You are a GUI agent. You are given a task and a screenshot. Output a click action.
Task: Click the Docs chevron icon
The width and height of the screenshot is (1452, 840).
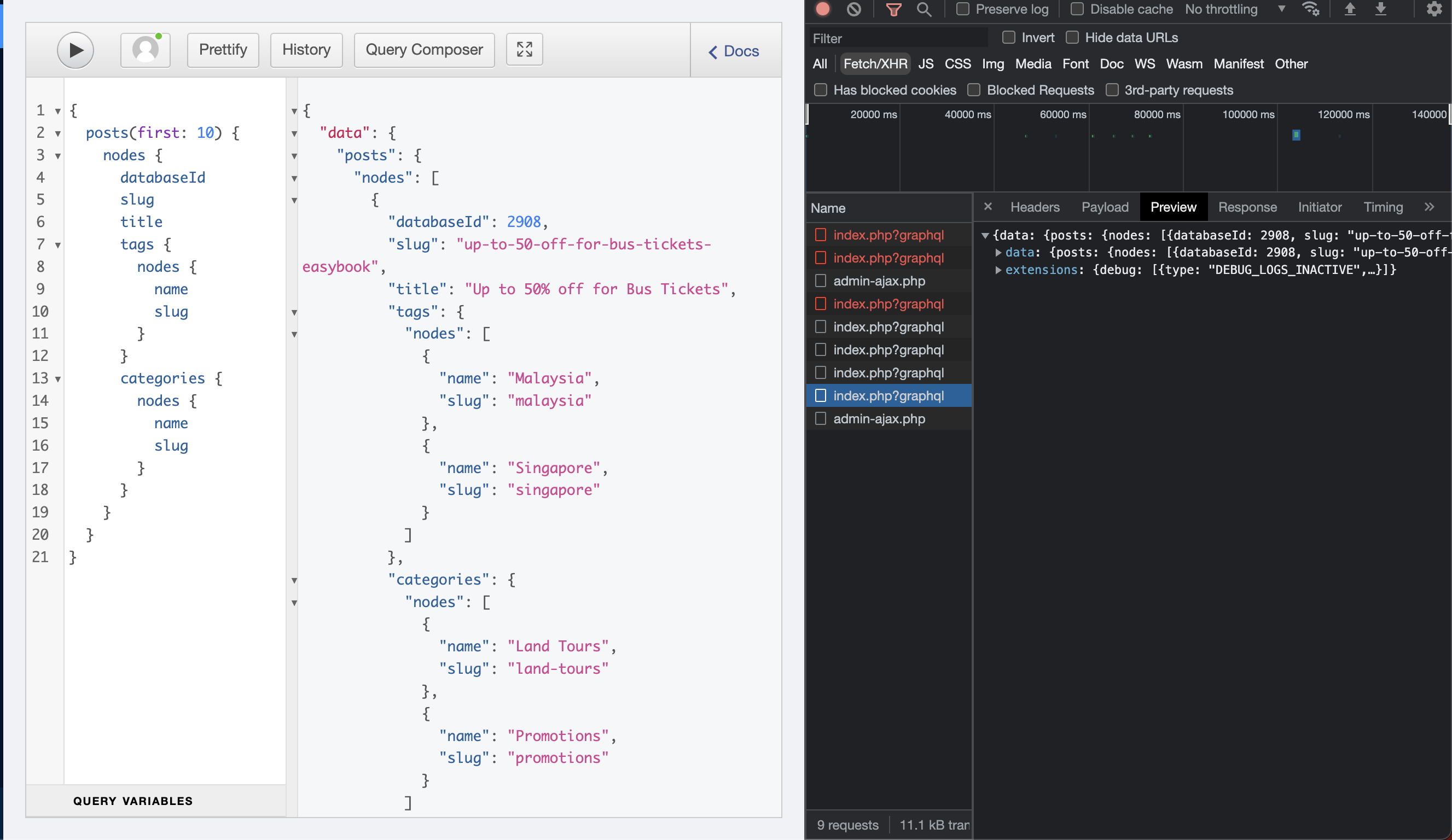point(713,52)
